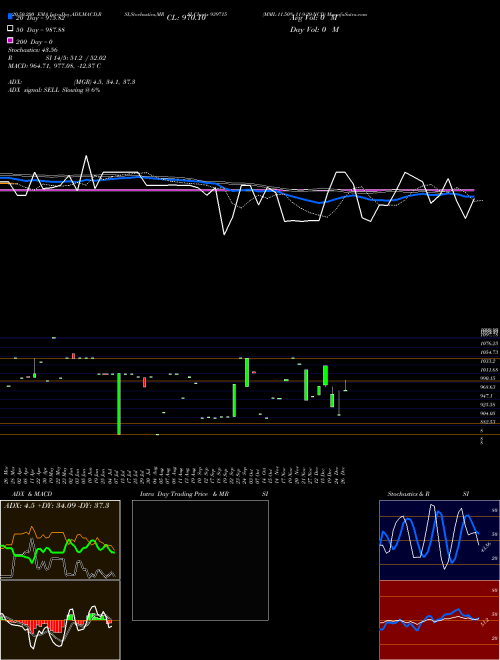Click the white 50 Day legend swatch

click(x=10, y=29)
